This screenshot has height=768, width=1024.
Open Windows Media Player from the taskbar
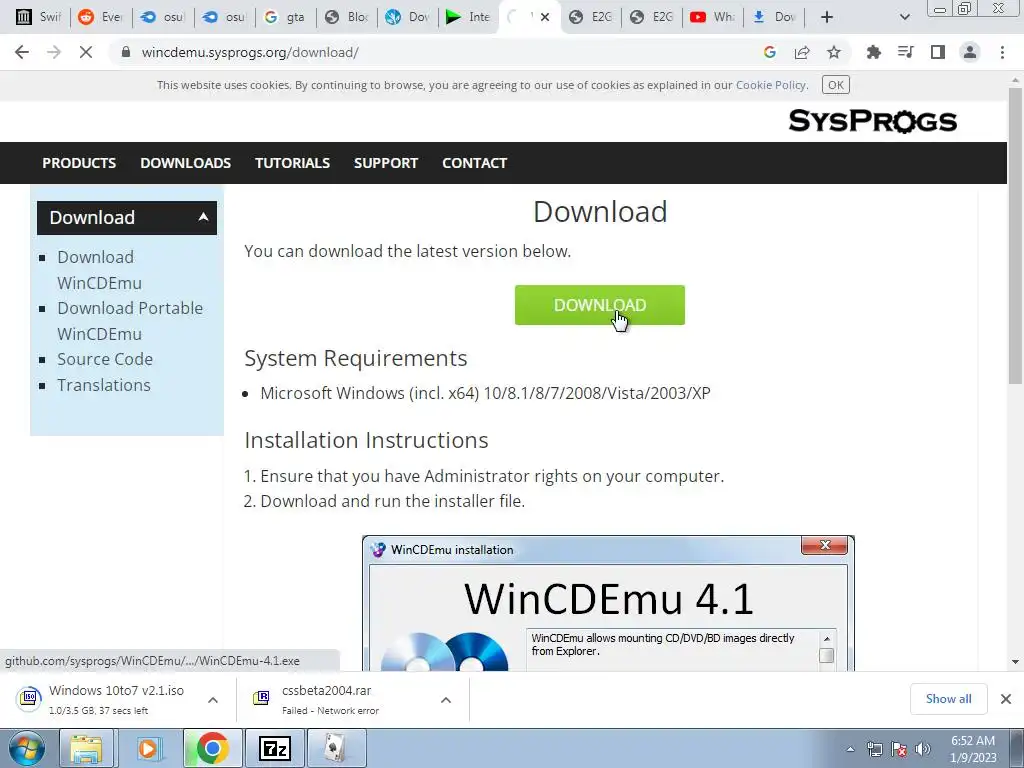pyautogui.click(x=148, y=748)
